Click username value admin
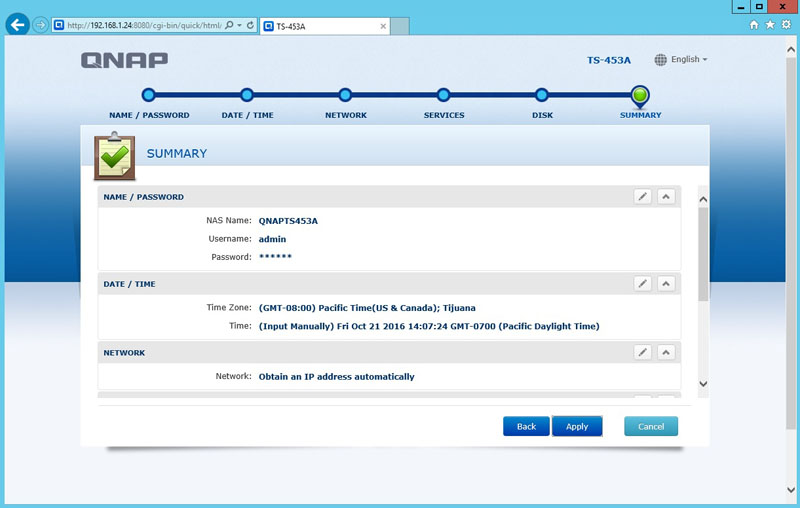The image size is (800, 508). tap(272, 239)
